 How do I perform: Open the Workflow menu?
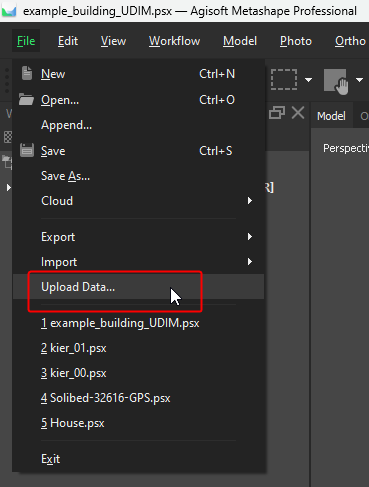click(175, 41)
